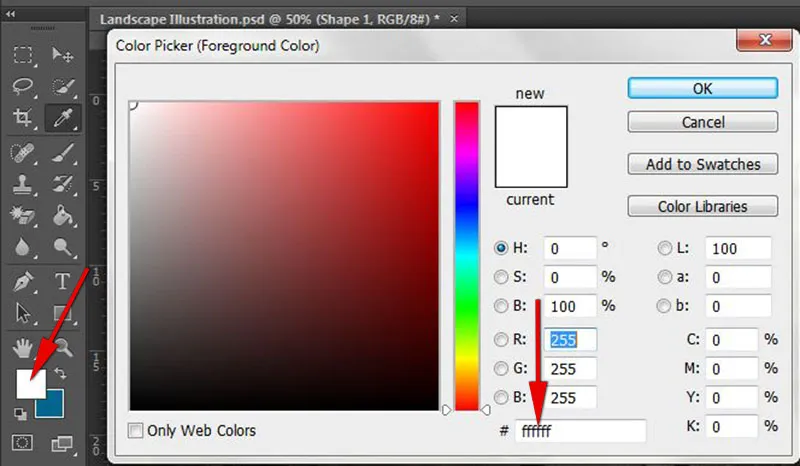Close the Color Picker dialog
Screen dimensions: 800x466
[x=764, y=40]
